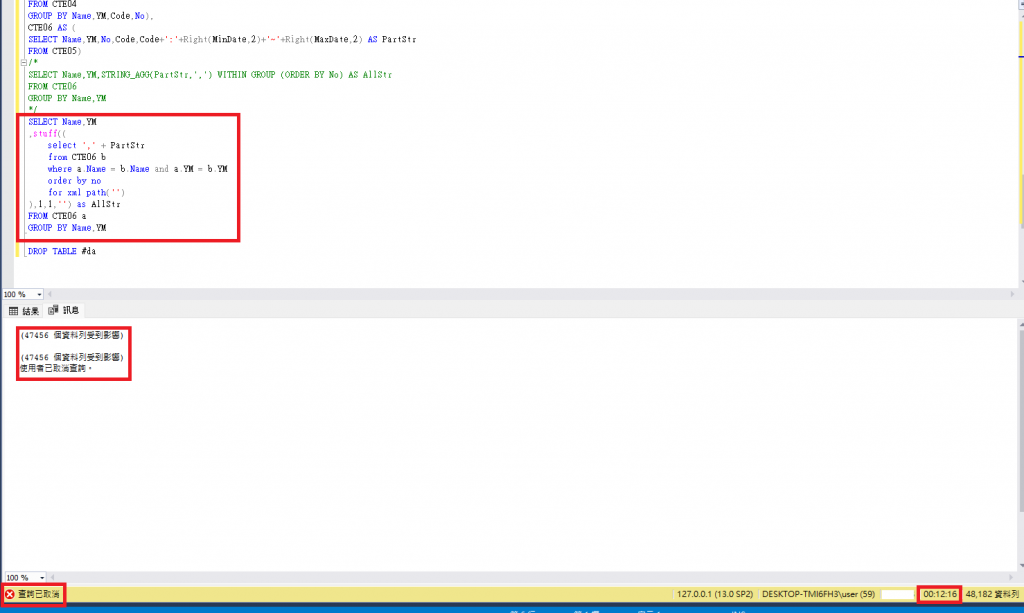
Task: Click the code editor vertical scrollbar thumb
Action: [1021, 201]
